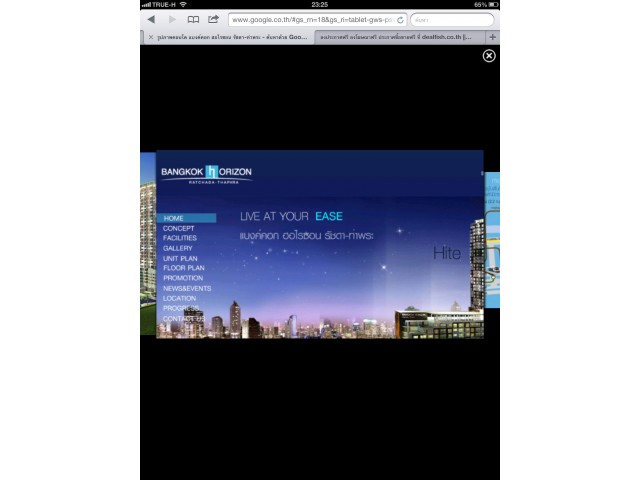This screenshot has height=480, width=640.
Task: Reload the page with refresh icon
Action: (401, 19)
